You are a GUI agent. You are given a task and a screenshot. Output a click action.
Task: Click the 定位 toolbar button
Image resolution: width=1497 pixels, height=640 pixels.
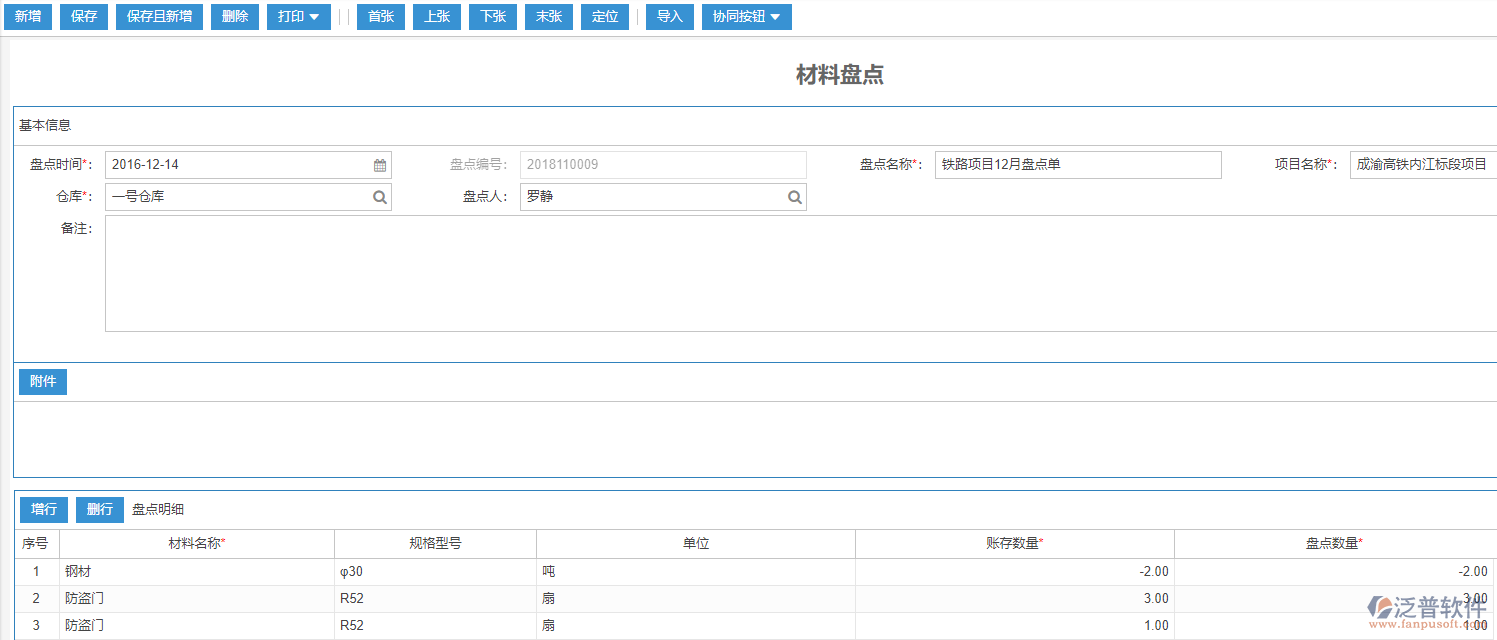click(x=604, y=16)
